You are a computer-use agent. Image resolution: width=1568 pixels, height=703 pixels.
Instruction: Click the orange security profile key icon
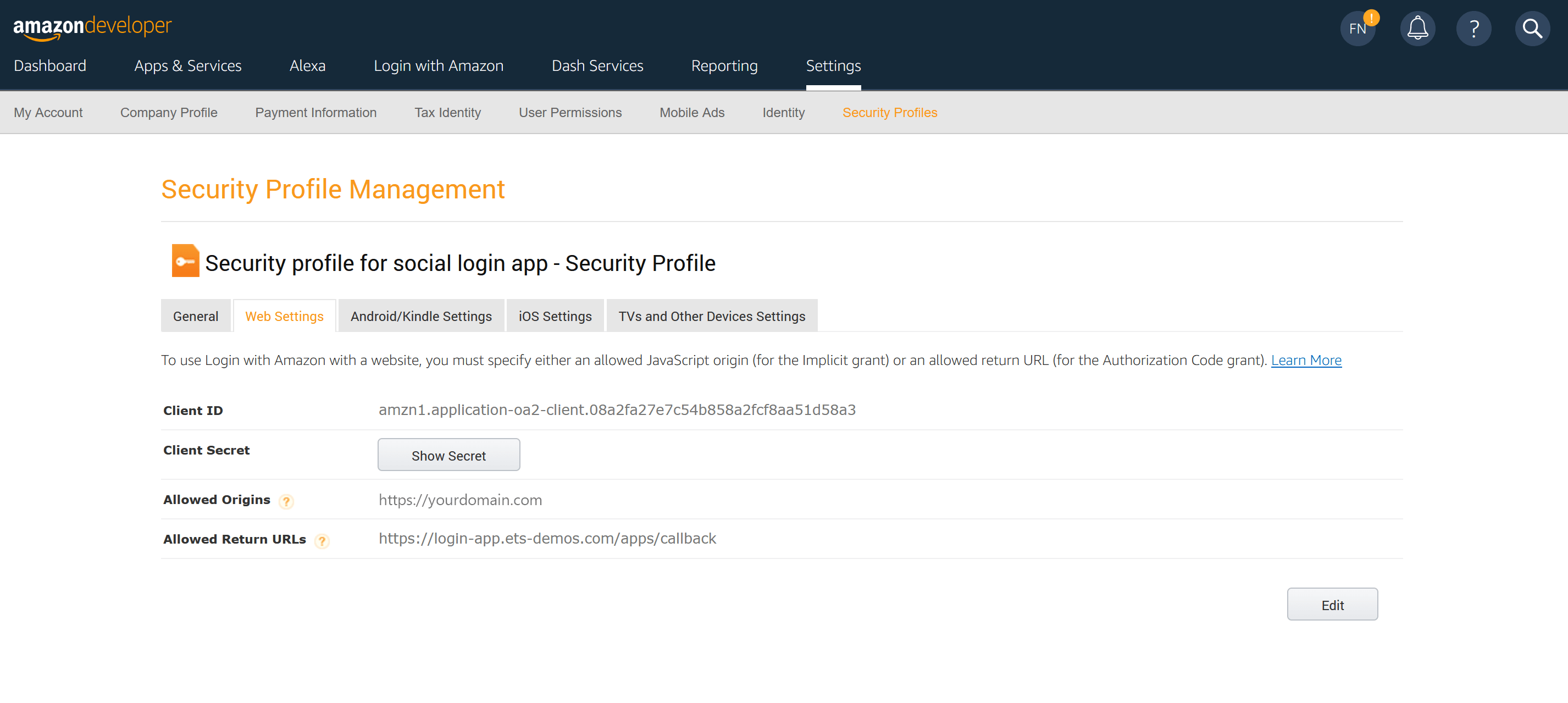pyautogui.click(x=185, y=261)
